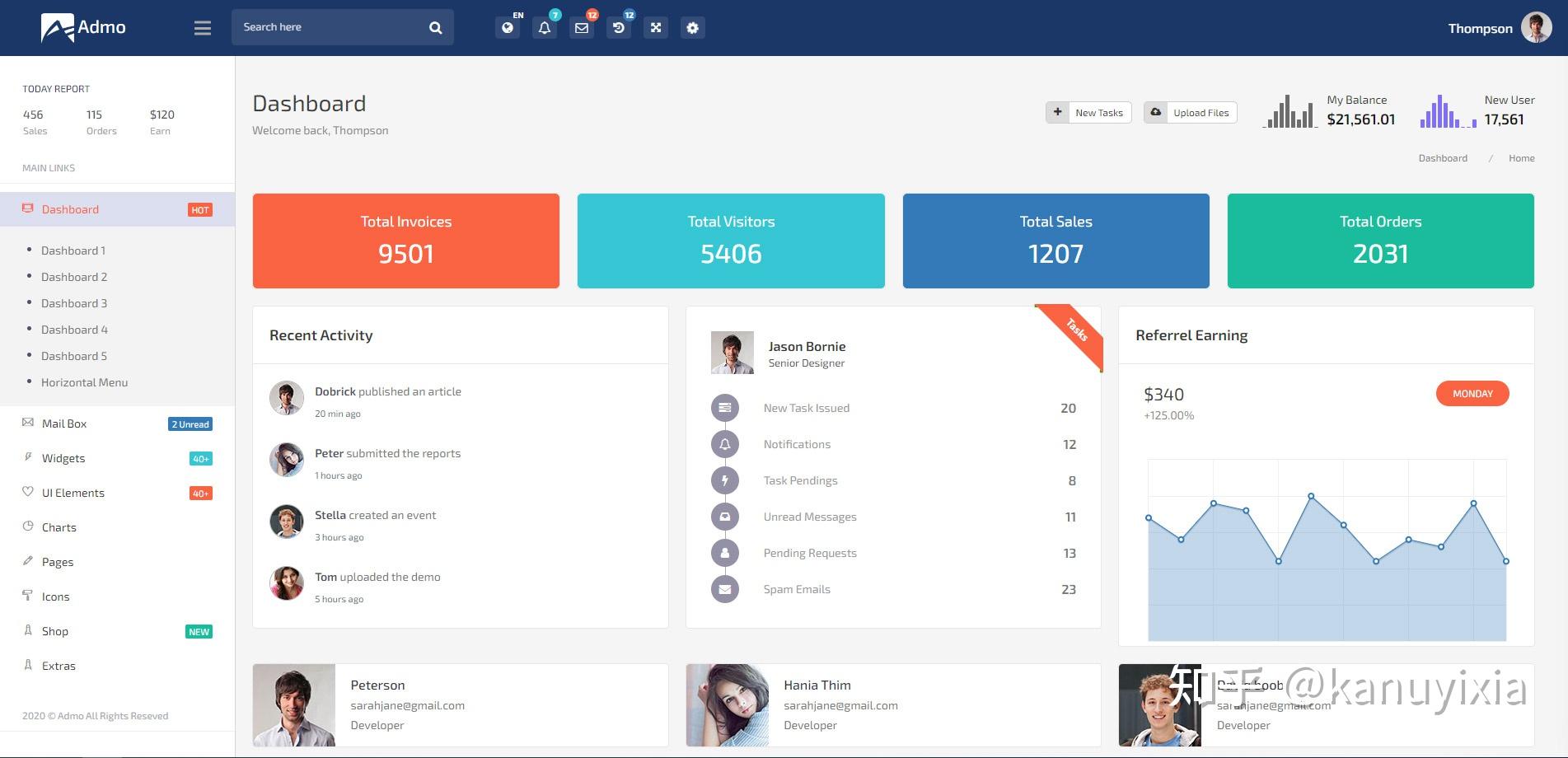Select Dashboard 3 in the sidebar

pos(74,303)
